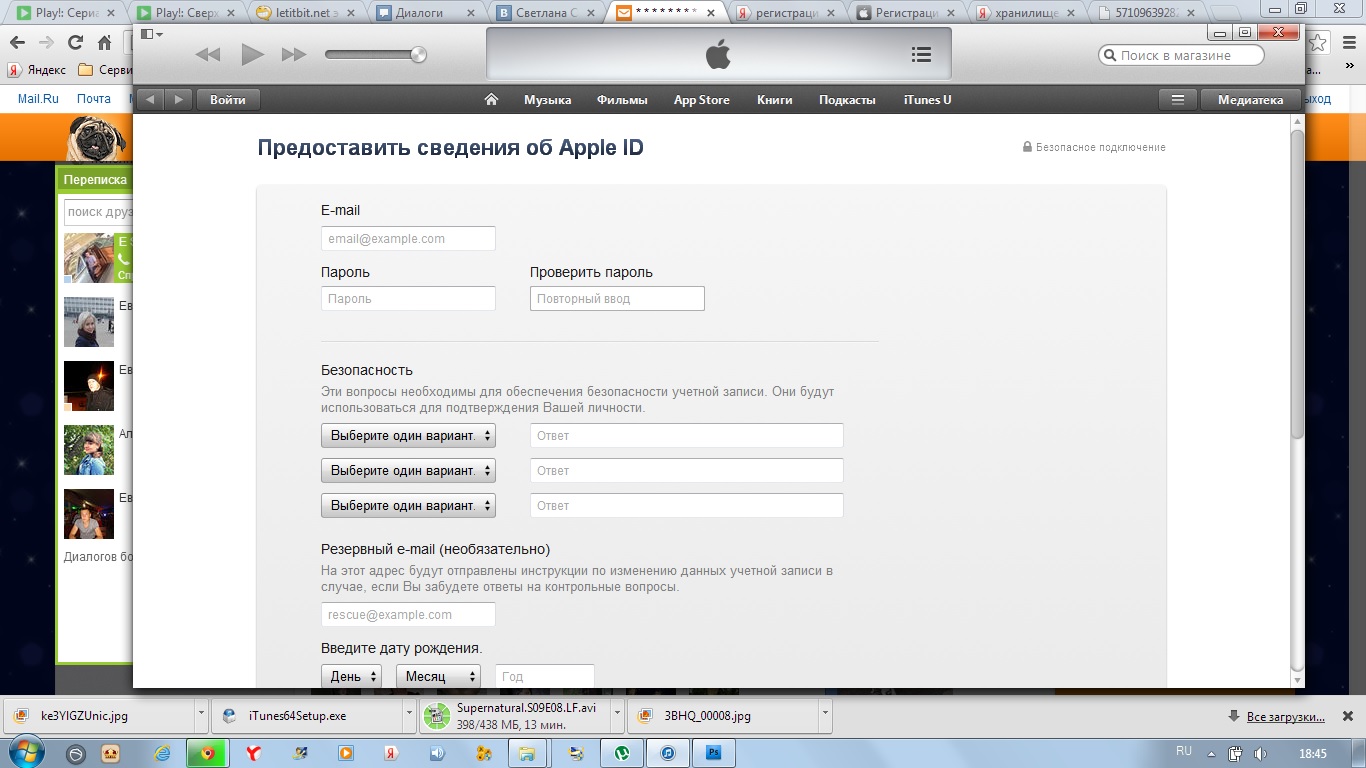Go back with iTunes Store back arrow
The height and width of the screenshot is (768, 1366).
[x=151, y=99]
